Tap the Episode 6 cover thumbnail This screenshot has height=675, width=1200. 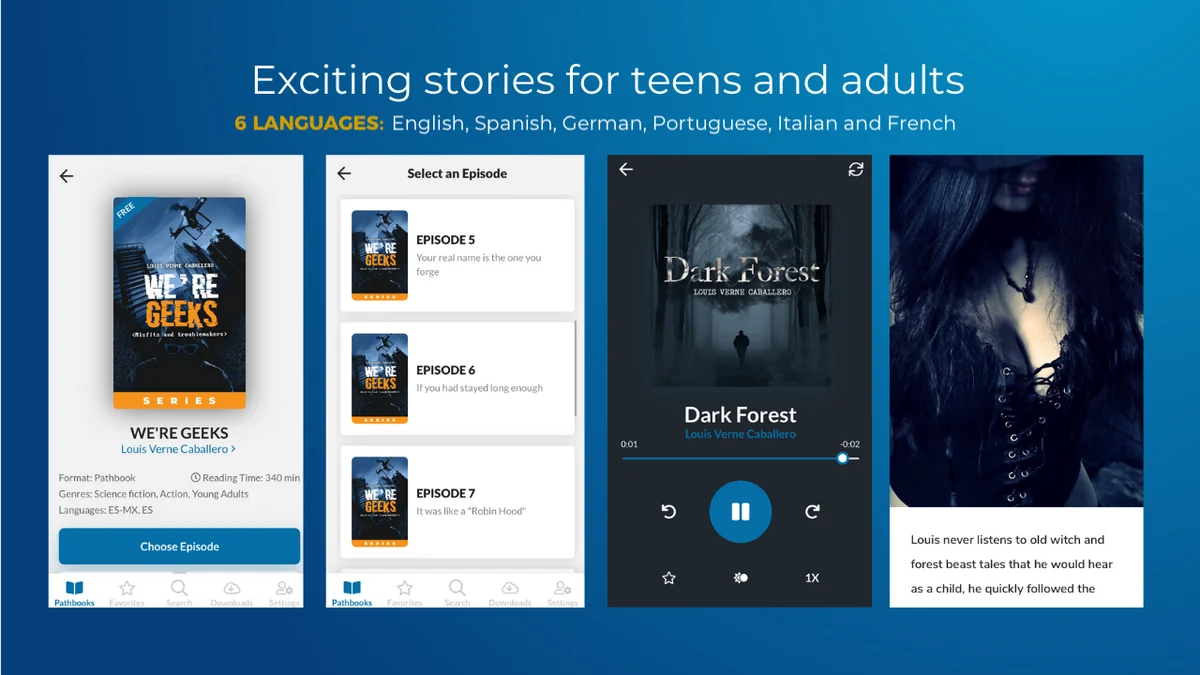tap(380, 378)
